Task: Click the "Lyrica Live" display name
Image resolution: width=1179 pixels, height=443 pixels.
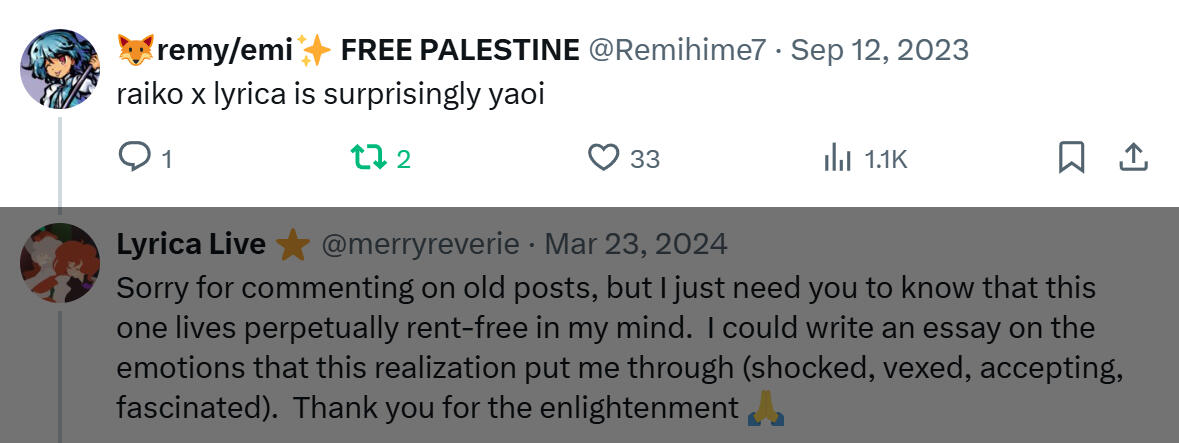Action: [x=191, y=244]
